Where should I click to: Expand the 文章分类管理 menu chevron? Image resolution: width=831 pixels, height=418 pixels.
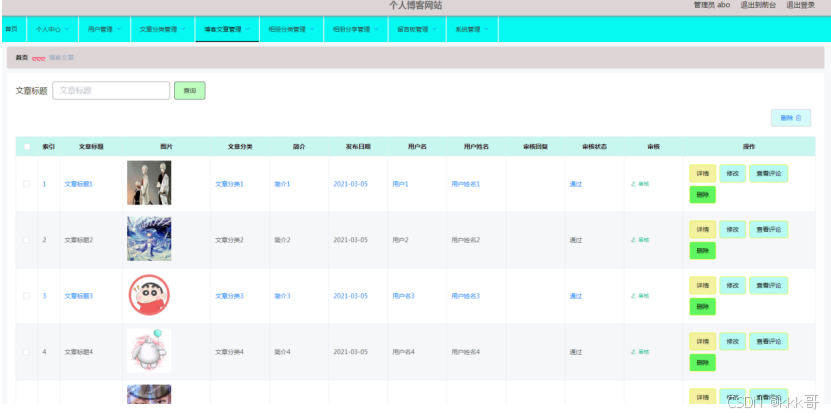point(183,29)
